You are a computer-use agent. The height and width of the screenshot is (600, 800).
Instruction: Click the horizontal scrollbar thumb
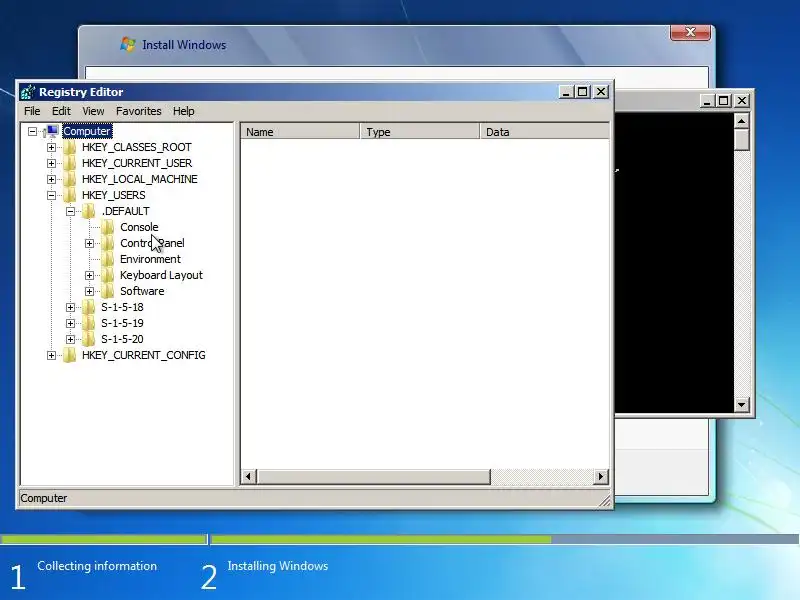[x=373, y=477]
